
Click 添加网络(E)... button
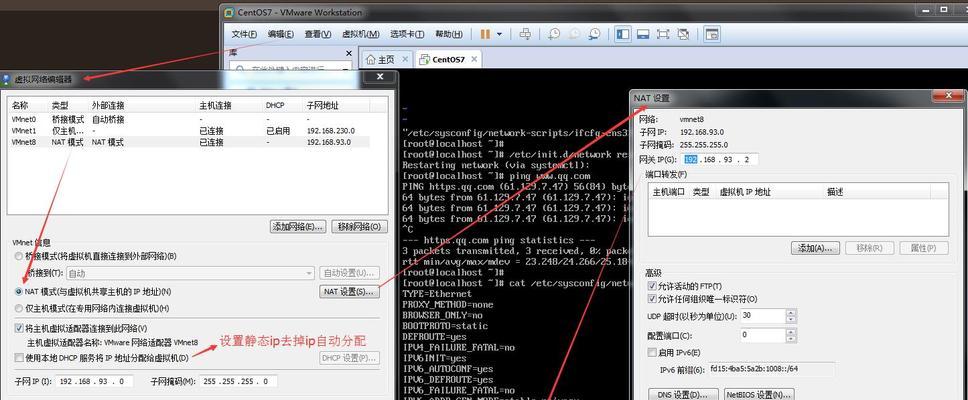(298, 227)
